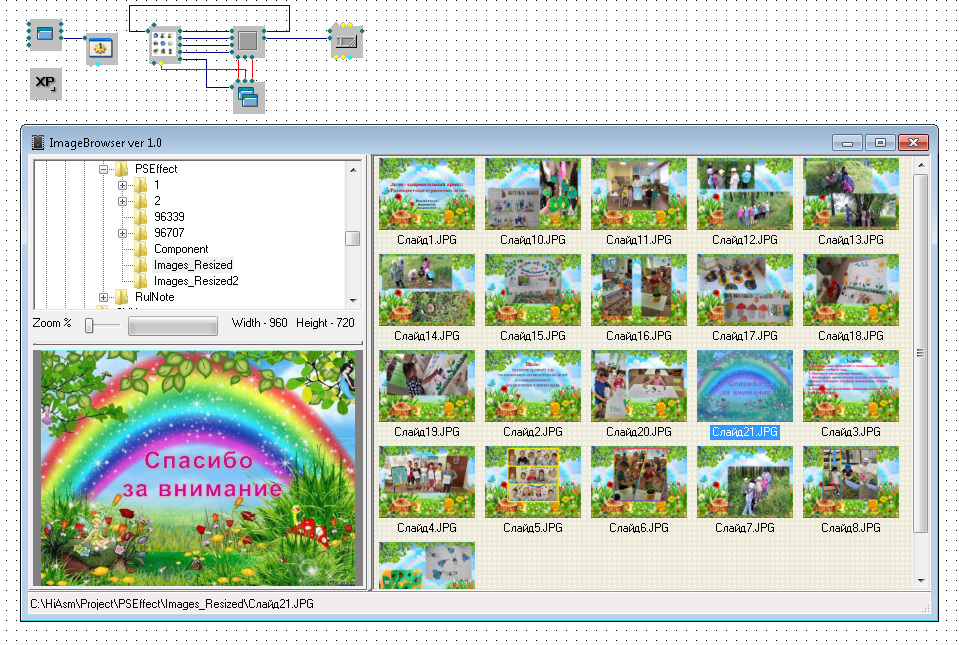The height and width of the screenshot is (645, 959).
Task: Click the Zoom % slider handle
Action: coord(89,325)
